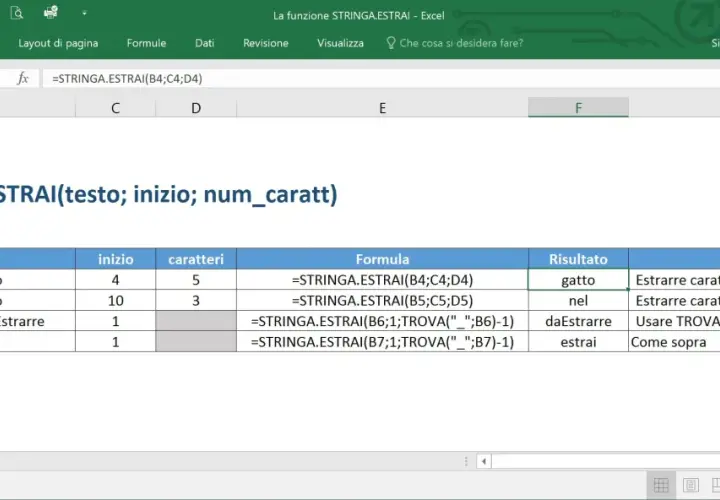This screenshot has height=500, width=720.
Task: Select the result cell 'gatto'
Action: coord(578,280)
